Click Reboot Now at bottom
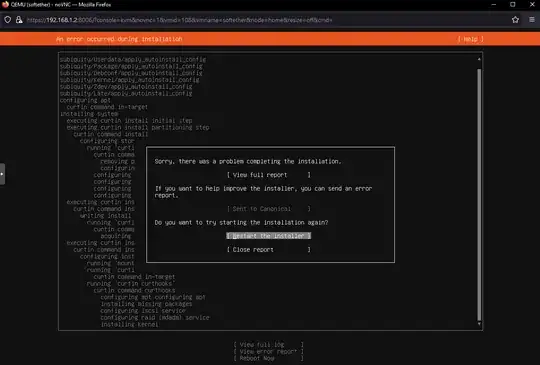 268,358
